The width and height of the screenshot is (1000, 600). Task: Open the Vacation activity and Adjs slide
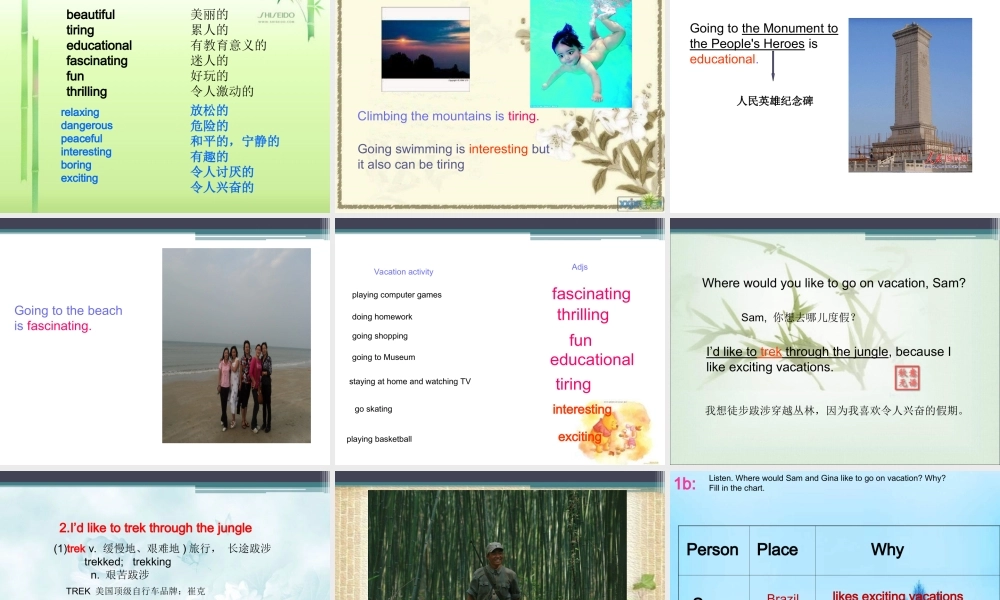499,342
